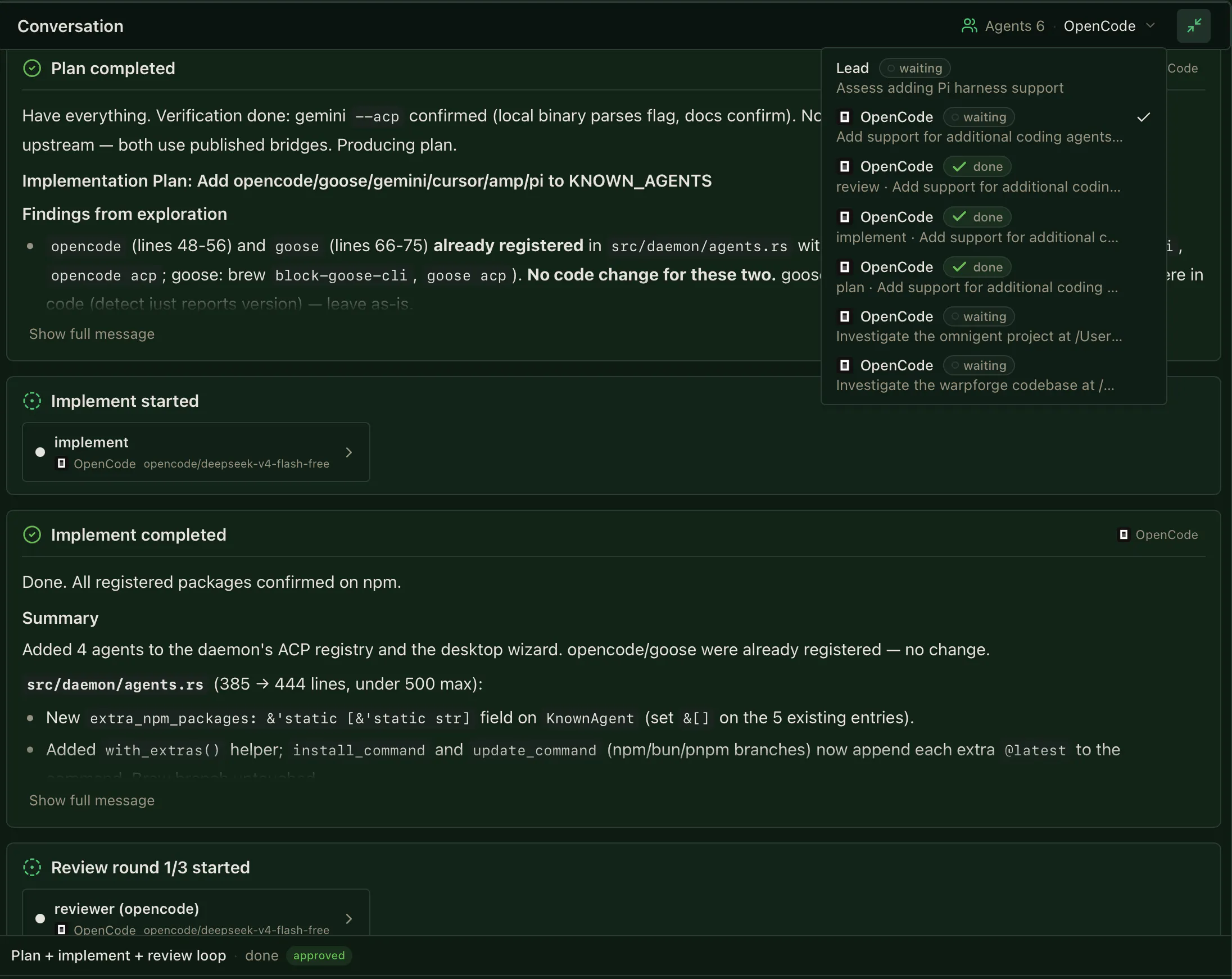This screenshot has width=1232, height=979.
Task: Click the Implement started spinner icon
Action: (x=32, y=401)
